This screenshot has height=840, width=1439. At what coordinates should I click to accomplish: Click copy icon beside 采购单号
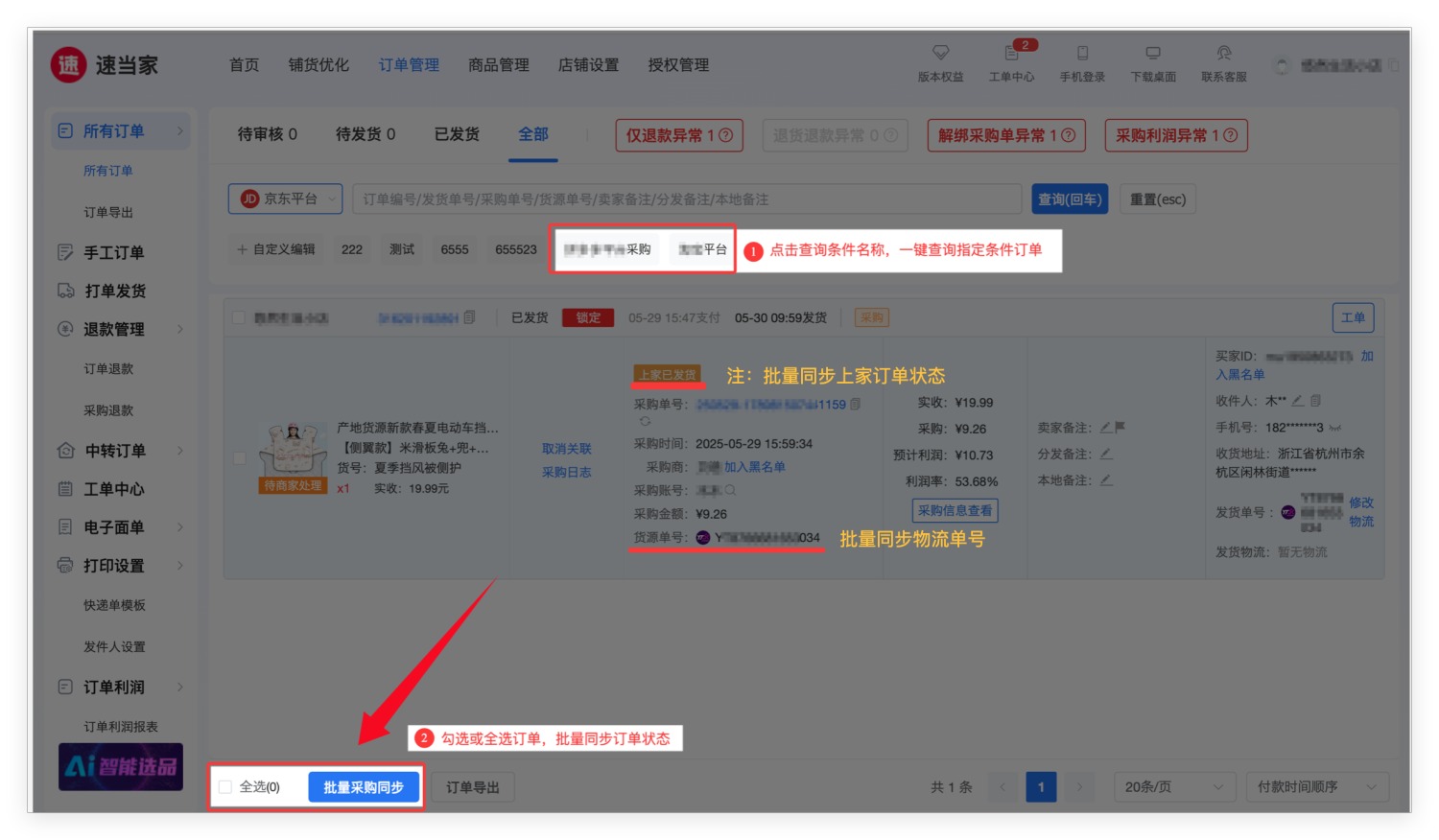(856, 404)
